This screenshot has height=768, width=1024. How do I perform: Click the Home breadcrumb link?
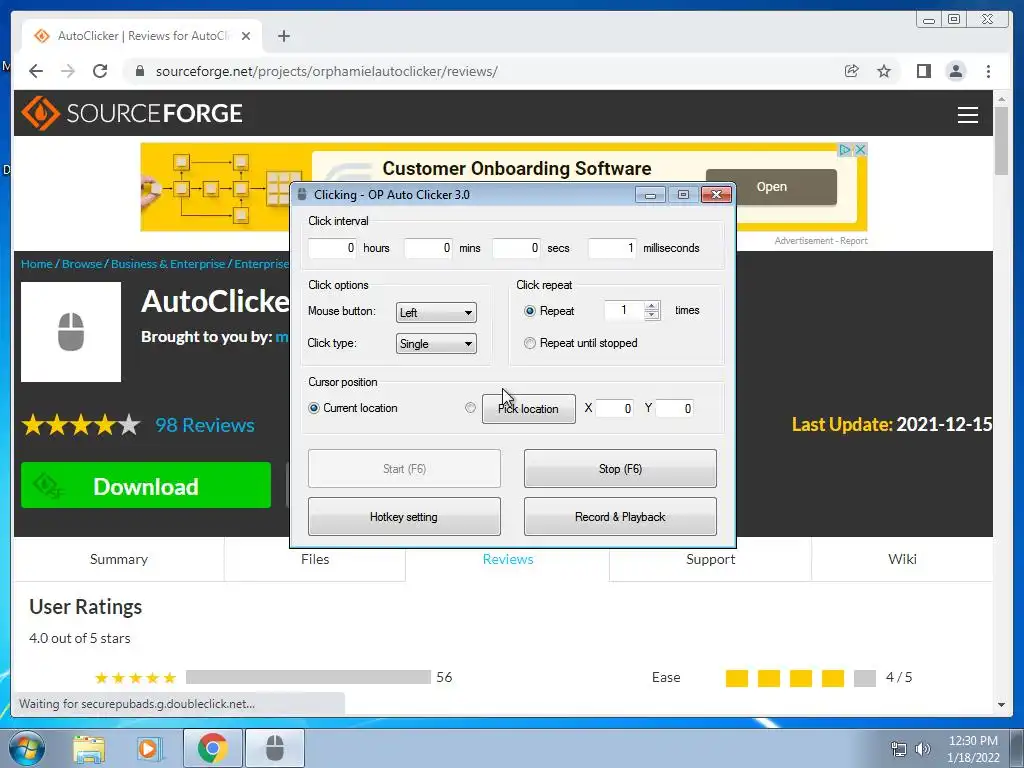click(37, 264)
